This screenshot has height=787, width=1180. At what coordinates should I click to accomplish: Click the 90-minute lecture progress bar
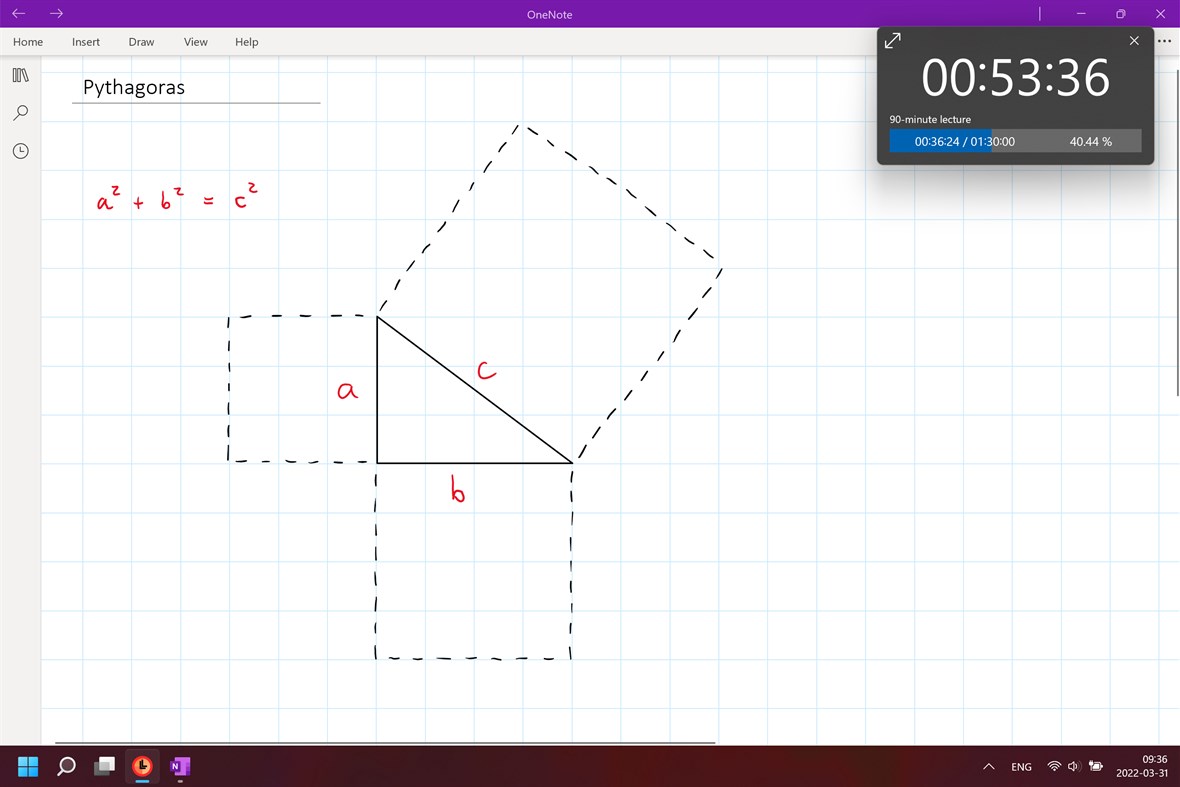pyautogui.click(x=1015, y=141)
